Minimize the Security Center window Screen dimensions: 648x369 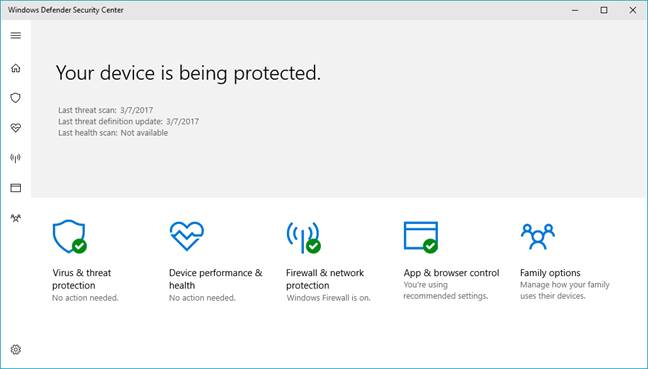[575, 10]
